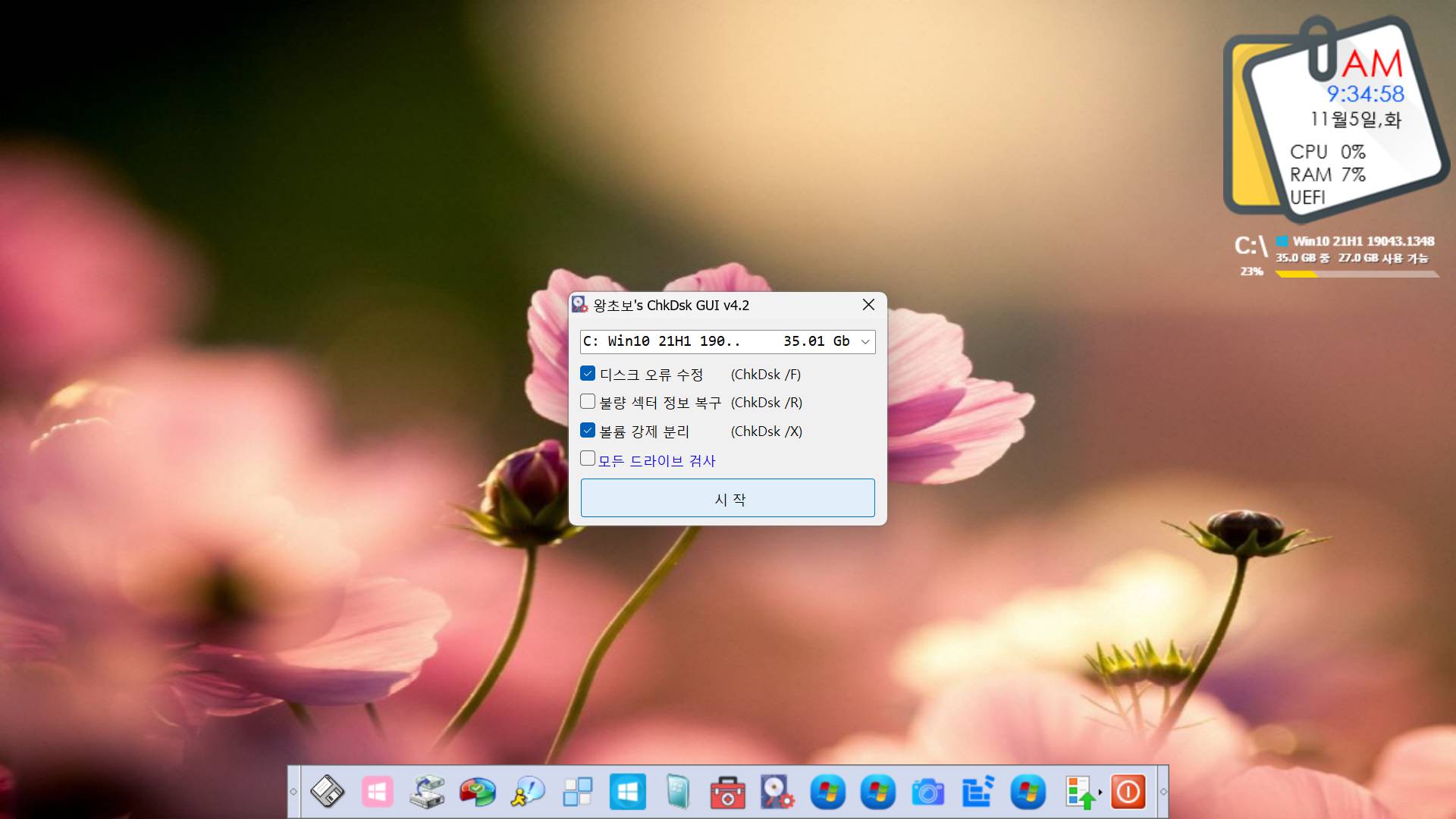The image size is (1456, 819).
Task: Click the ChkDsk GUI title bar app icon
Action: tap(579, 305)
